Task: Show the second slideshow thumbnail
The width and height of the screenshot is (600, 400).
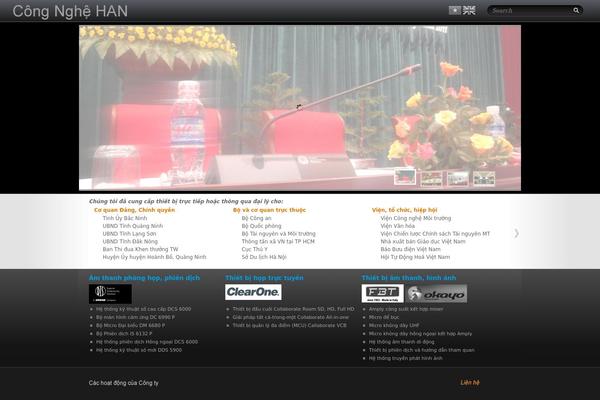Action: coord(431,179)
